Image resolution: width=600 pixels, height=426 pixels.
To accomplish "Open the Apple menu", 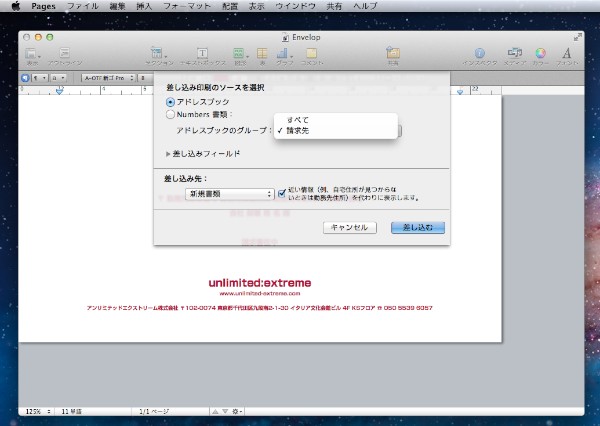I will [x=16, y=6].
